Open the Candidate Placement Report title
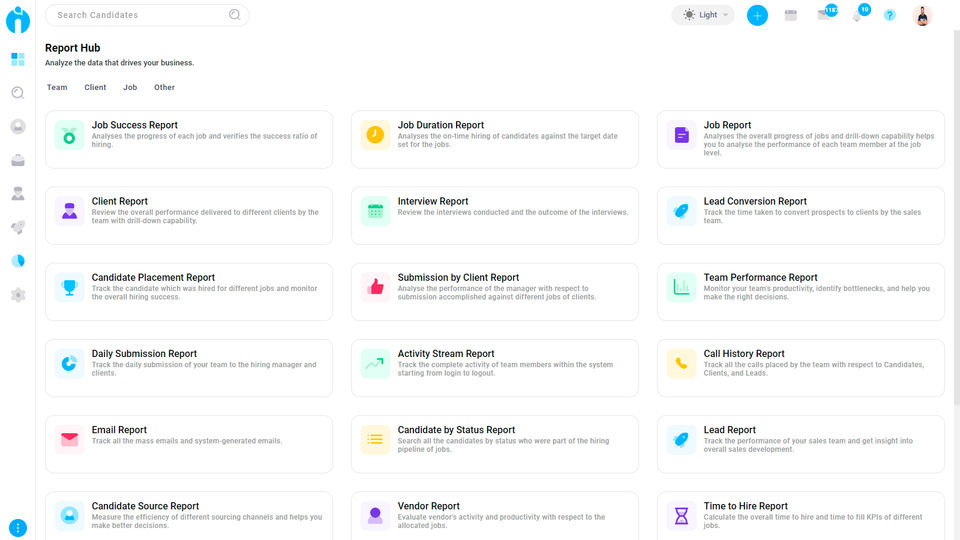960x540 pixels. 153,277
